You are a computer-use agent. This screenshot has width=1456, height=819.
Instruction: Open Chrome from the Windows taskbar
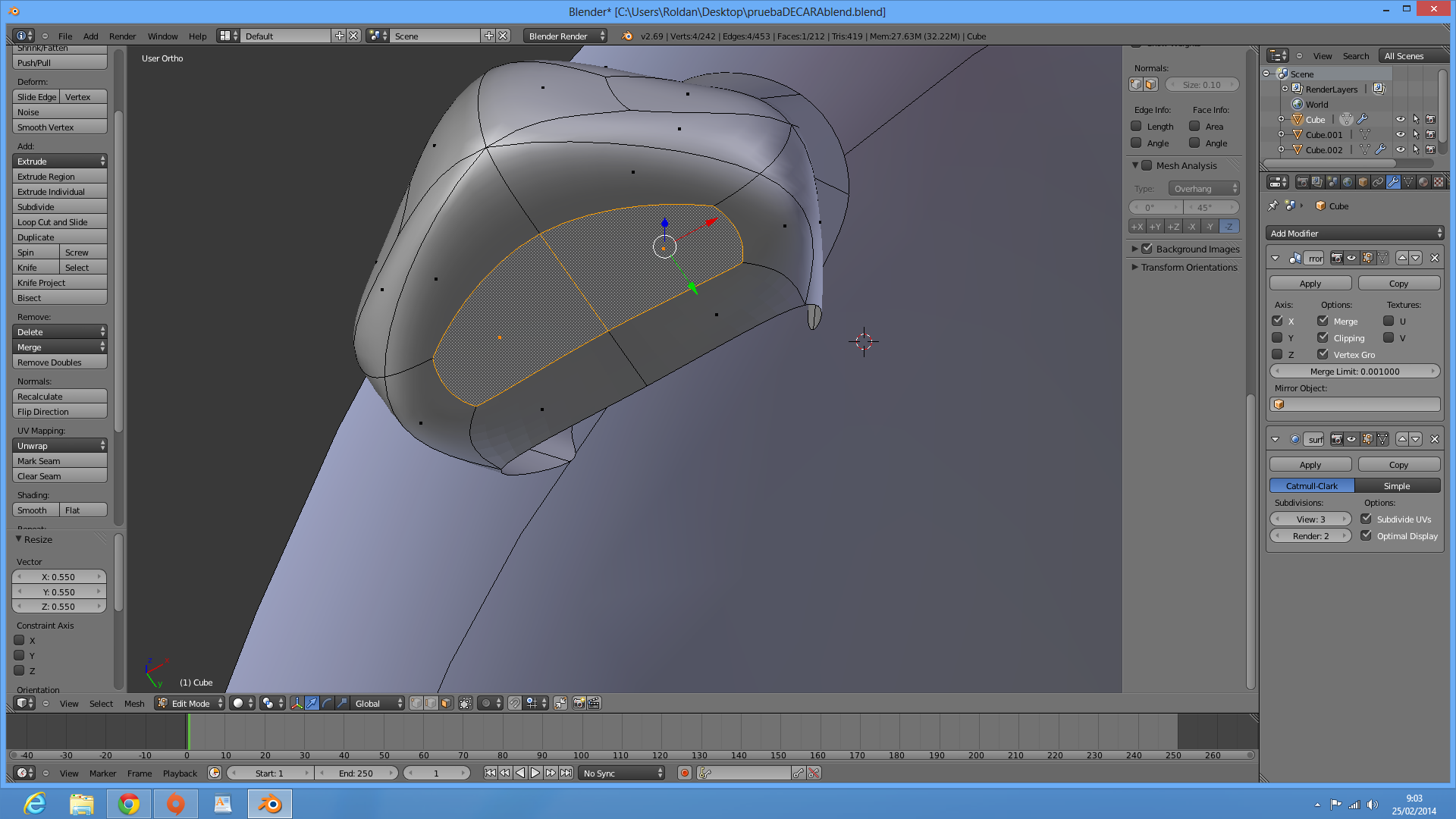click(129, 804)
